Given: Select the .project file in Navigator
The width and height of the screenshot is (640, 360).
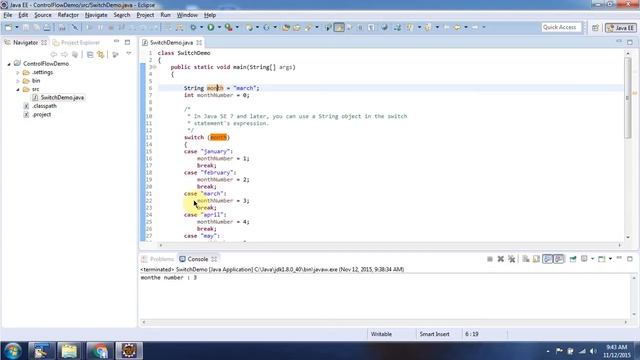Looking at the screenshot, I should tap(42, 115).
